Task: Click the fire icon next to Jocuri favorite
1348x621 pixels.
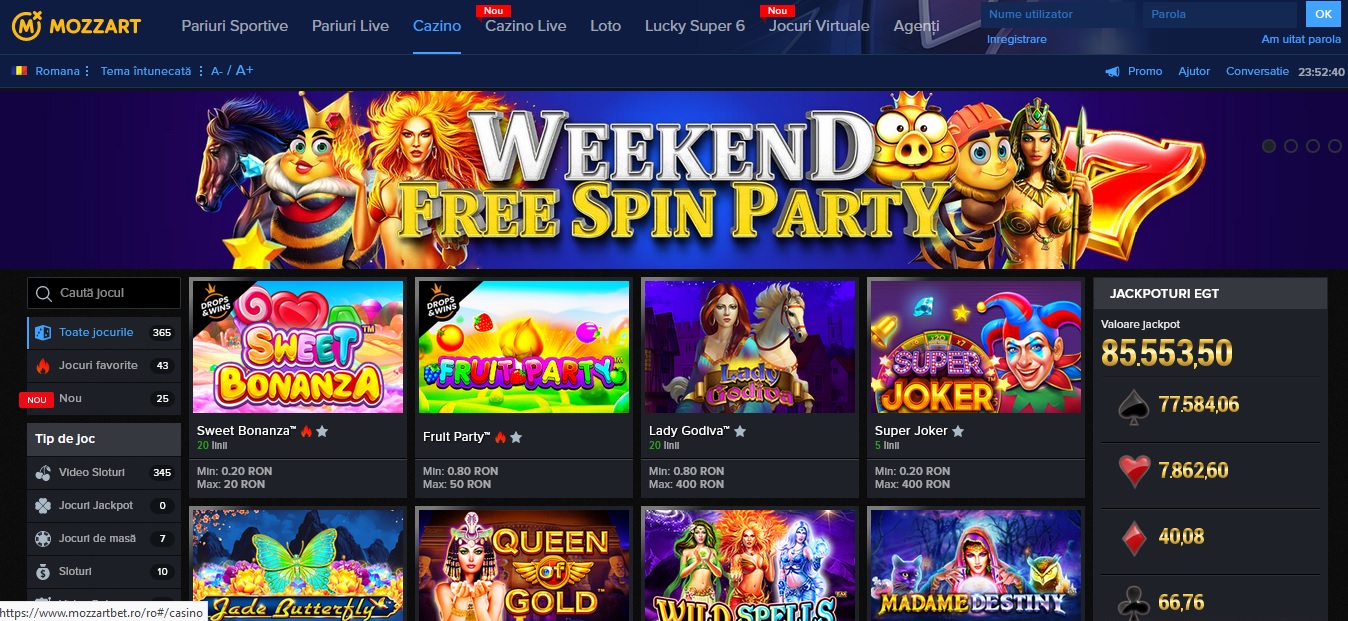Action: pos(43,366)
